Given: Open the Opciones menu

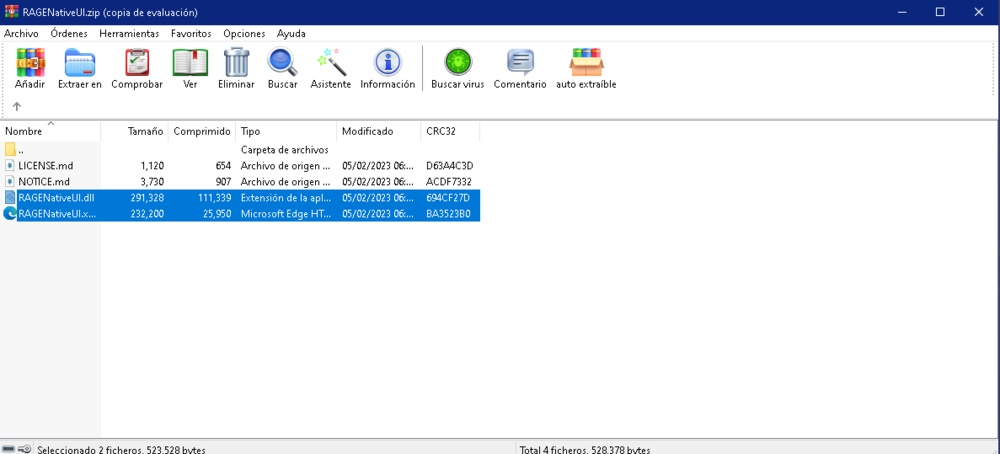Looking at the screenshot, I should click(244, 34).
